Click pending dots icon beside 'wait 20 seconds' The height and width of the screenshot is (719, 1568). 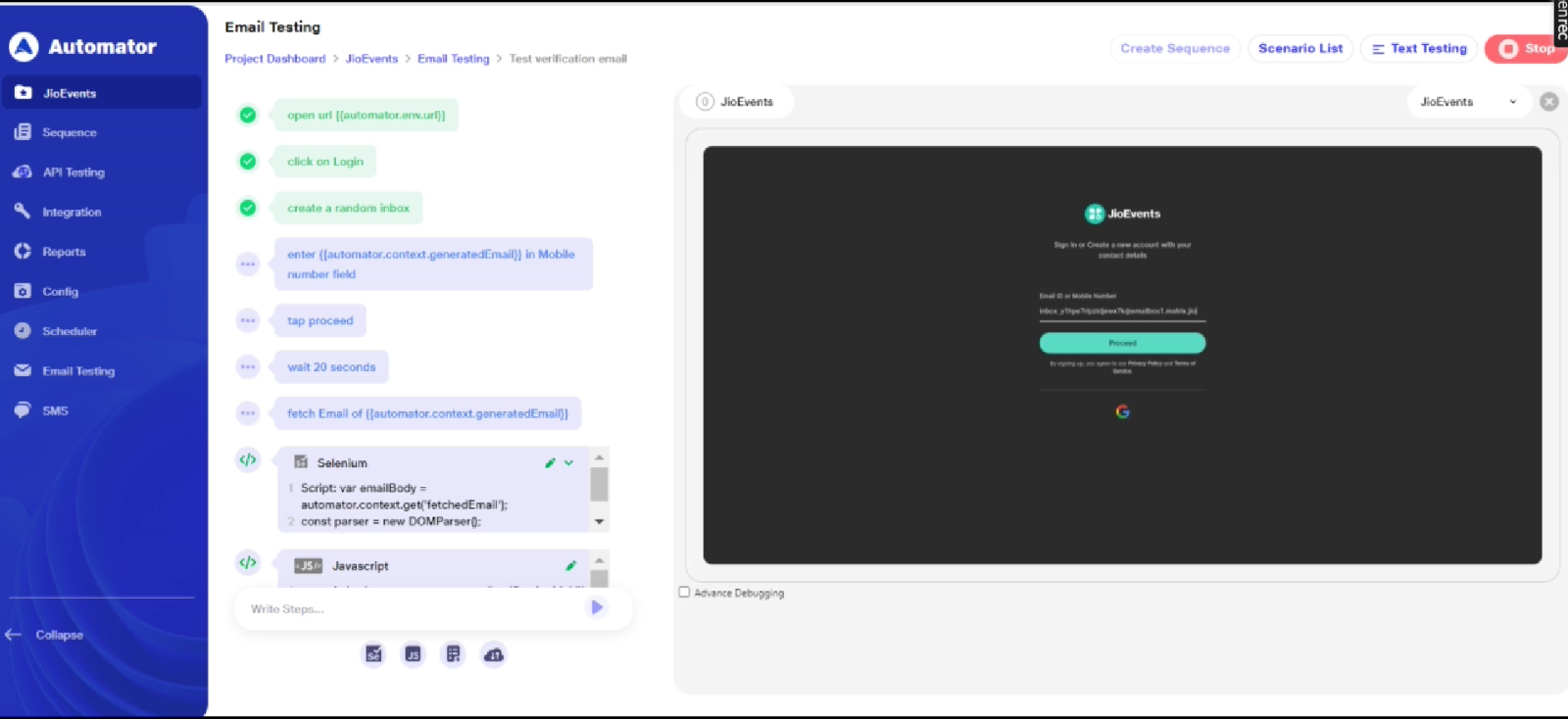pos(248,366)
